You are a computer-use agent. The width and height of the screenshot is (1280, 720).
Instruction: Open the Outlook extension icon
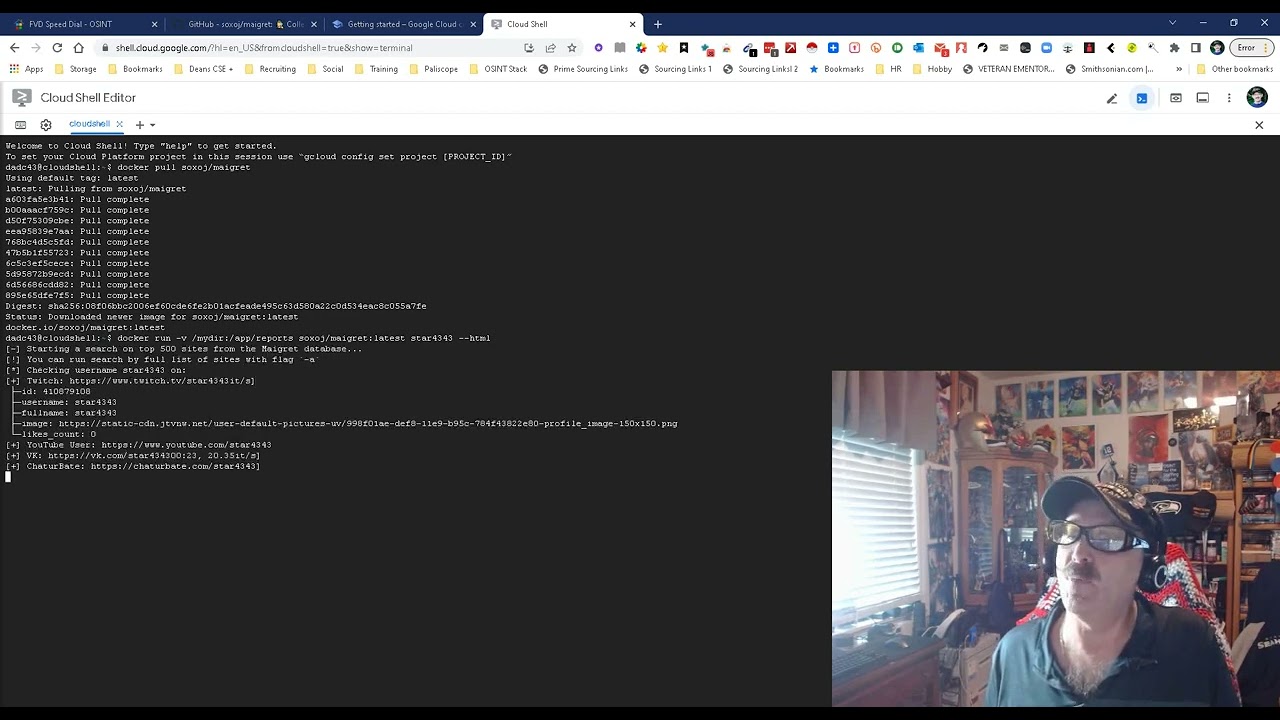click(919, 48)
